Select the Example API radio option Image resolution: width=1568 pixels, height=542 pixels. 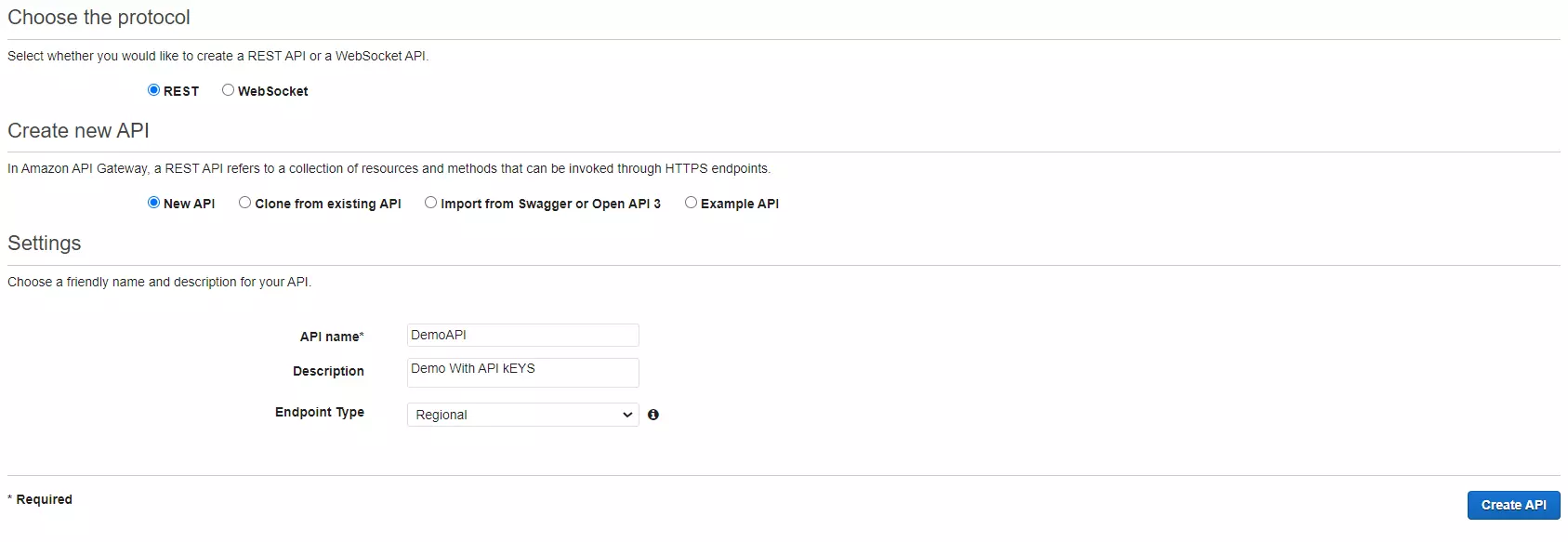(691, 203)
